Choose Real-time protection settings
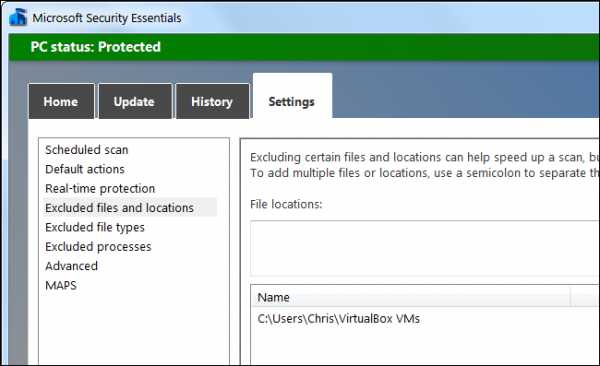 100,188
